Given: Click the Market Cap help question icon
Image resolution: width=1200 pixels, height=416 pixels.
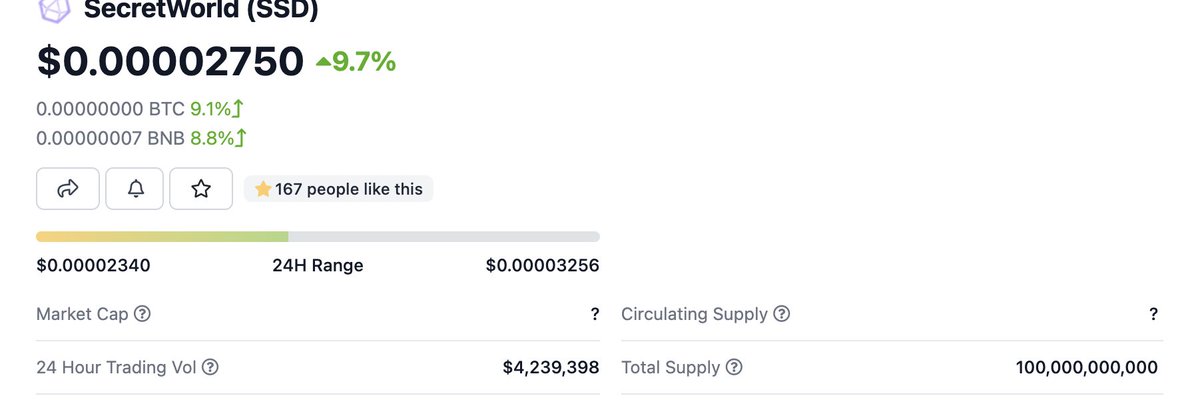Looking at the screenshot, I should [x=142, y=314].
